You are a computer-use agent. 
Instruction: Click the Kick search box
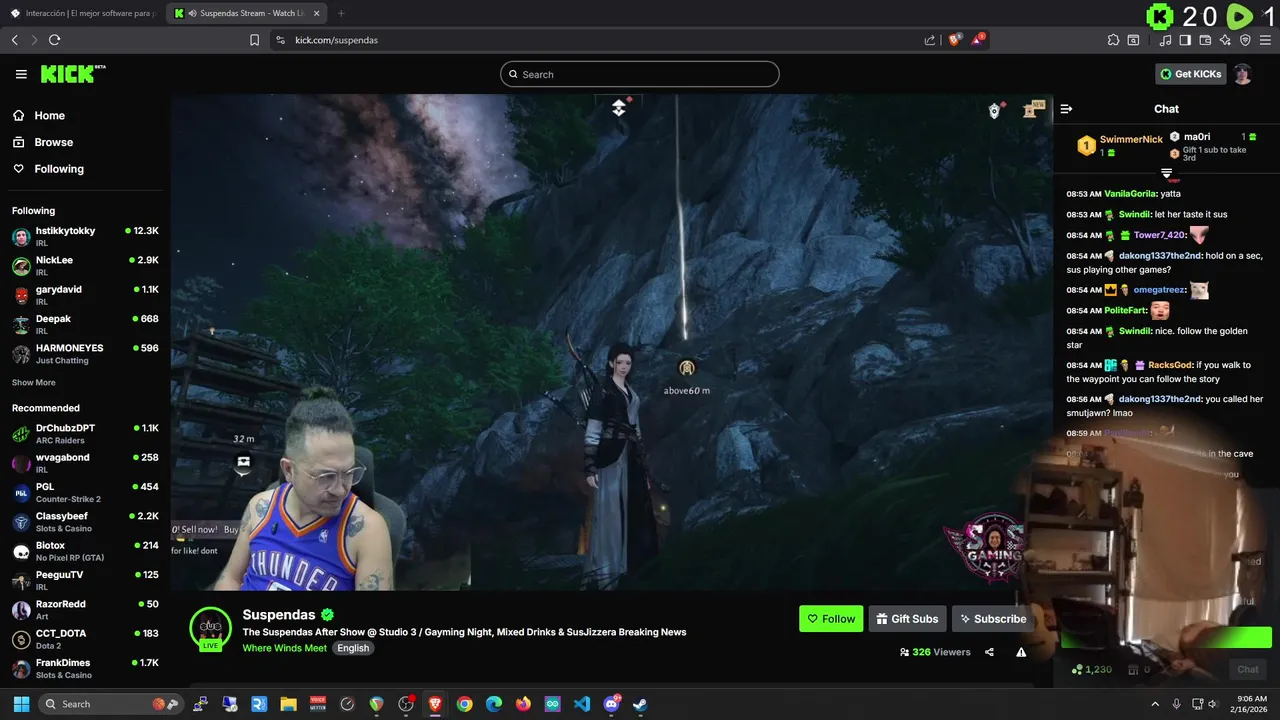[640, 74]
